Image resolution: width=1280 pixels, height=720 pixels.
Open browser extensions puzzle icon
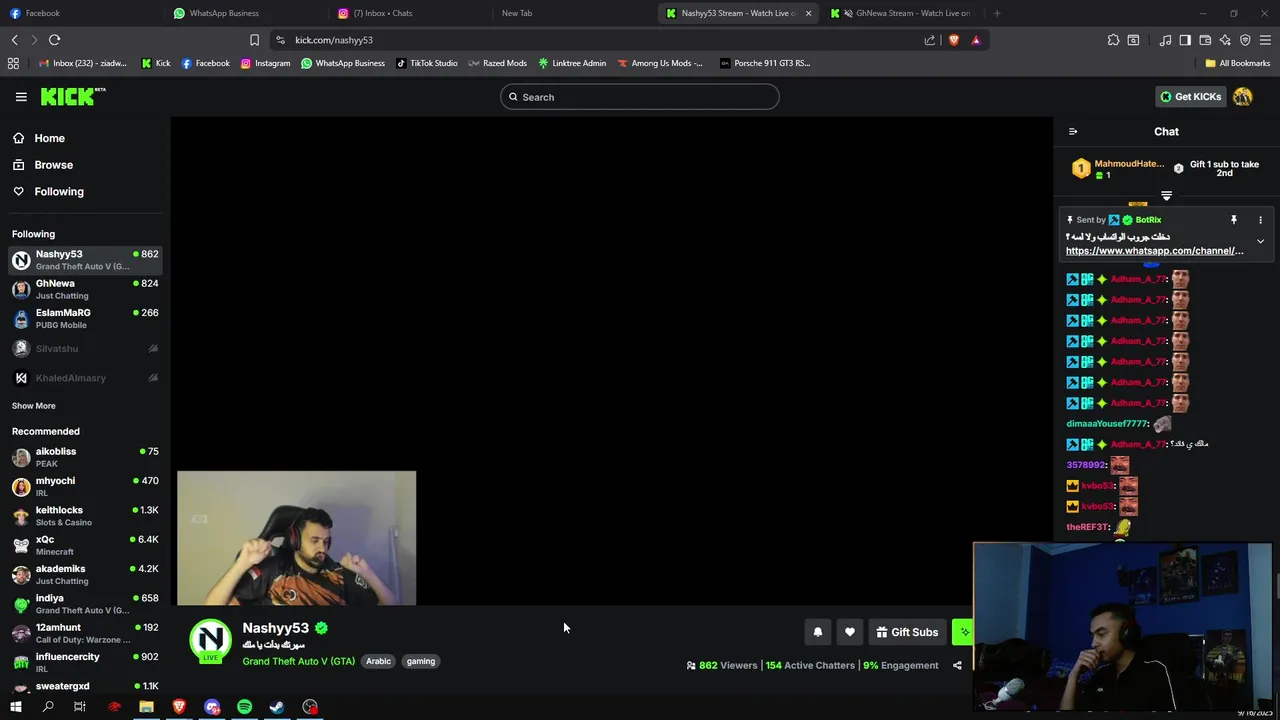1113,40
